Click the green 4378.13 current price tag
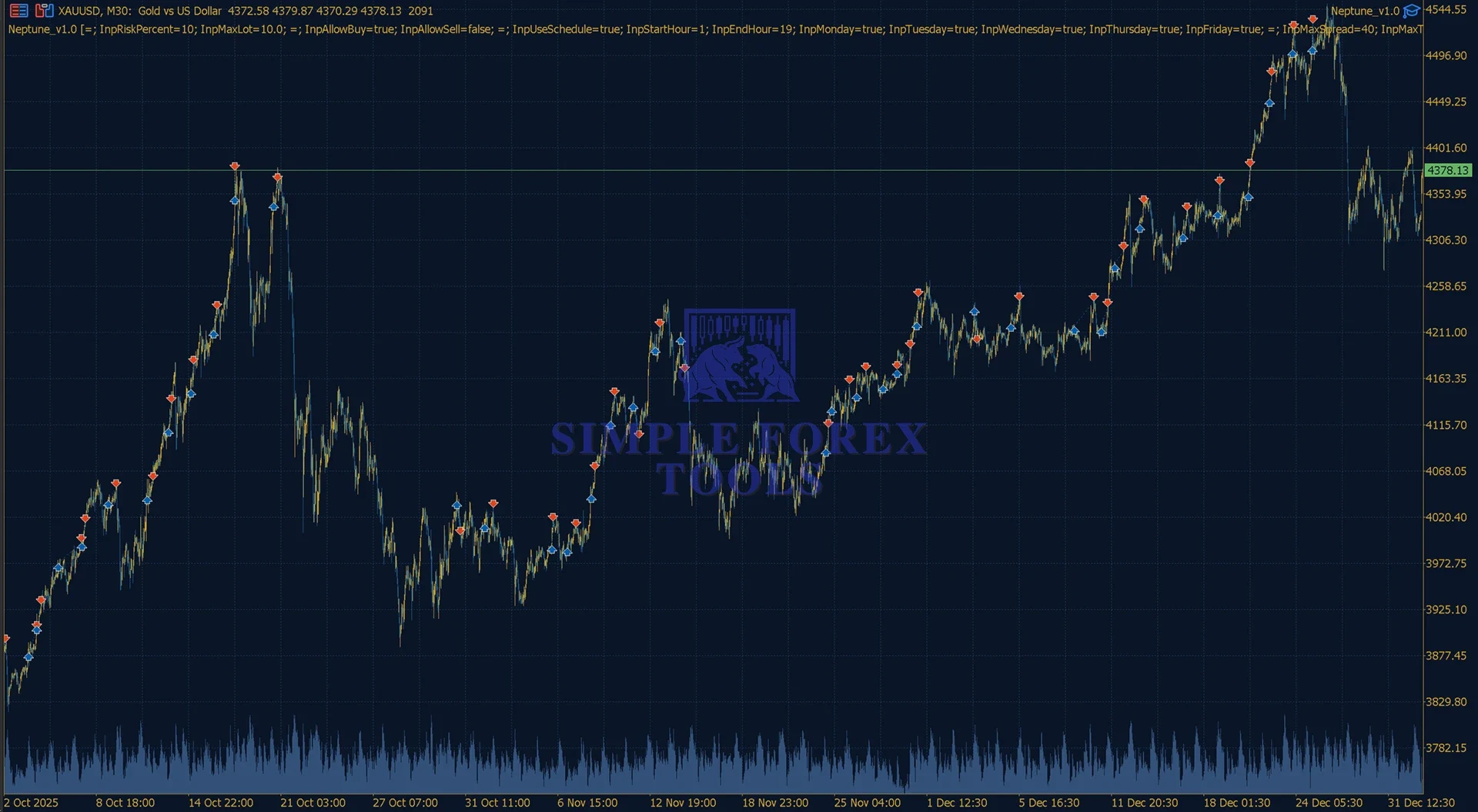Image resolution: width=1478 pixels, height=812 pixels. pos(1448,170)
